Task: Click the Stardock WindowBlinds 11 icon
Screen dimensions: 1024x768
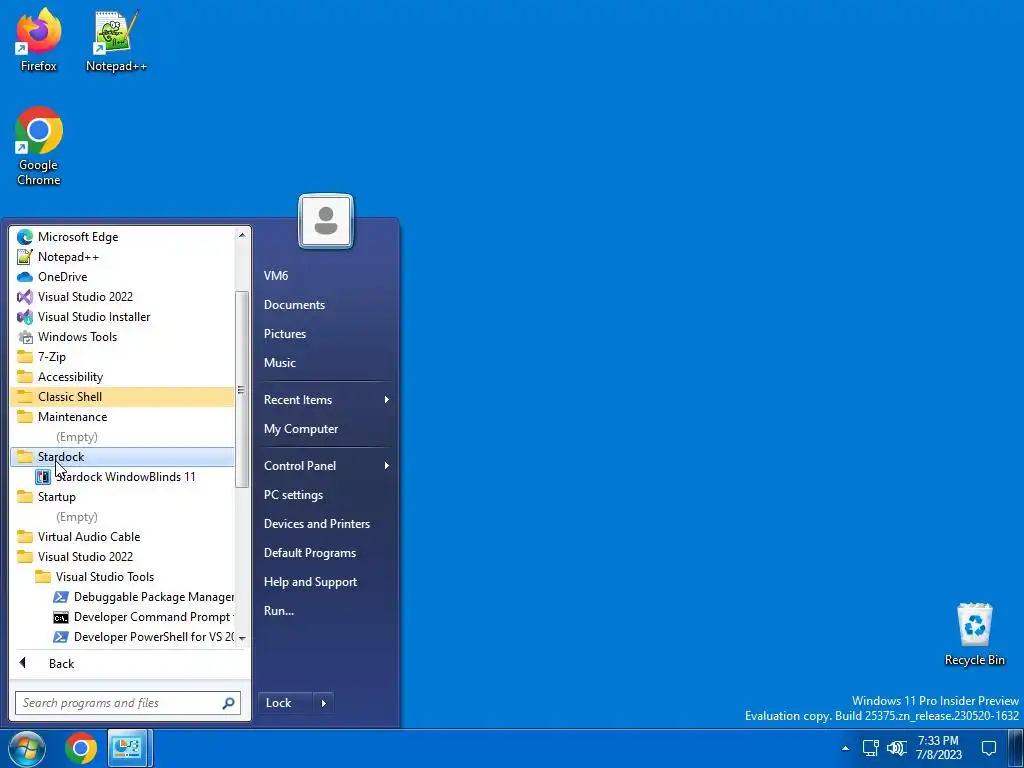Action: click(43, 477)
